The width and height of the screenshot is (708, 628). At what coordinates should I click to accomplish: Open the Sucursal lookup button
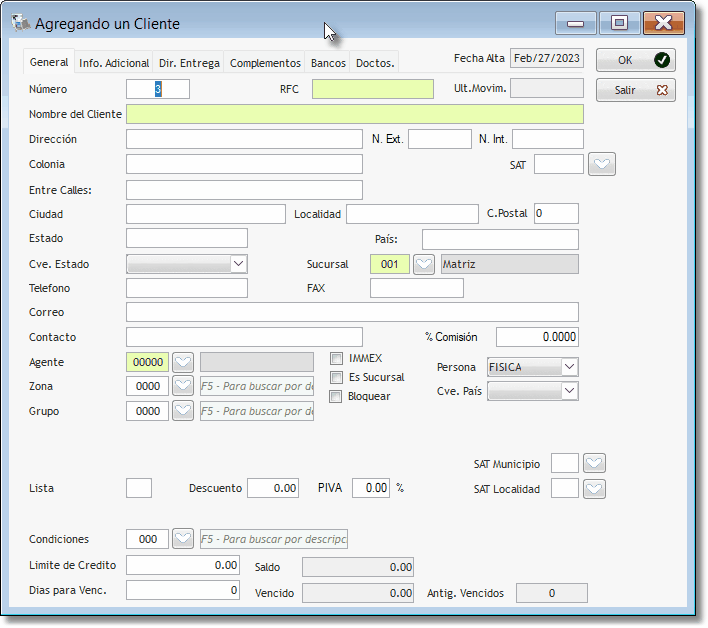tap(424, 264)
